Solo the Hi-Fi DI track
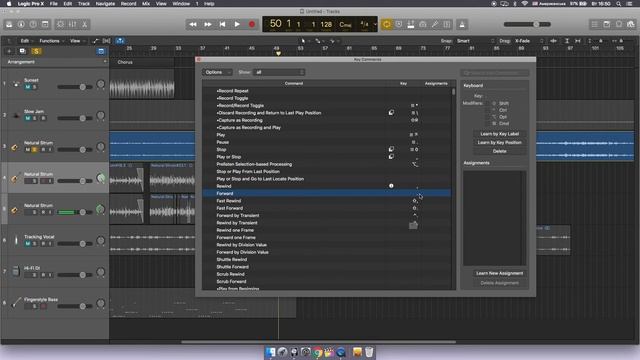The height and width of the screenshot is (360, 640). pos(35,275)
